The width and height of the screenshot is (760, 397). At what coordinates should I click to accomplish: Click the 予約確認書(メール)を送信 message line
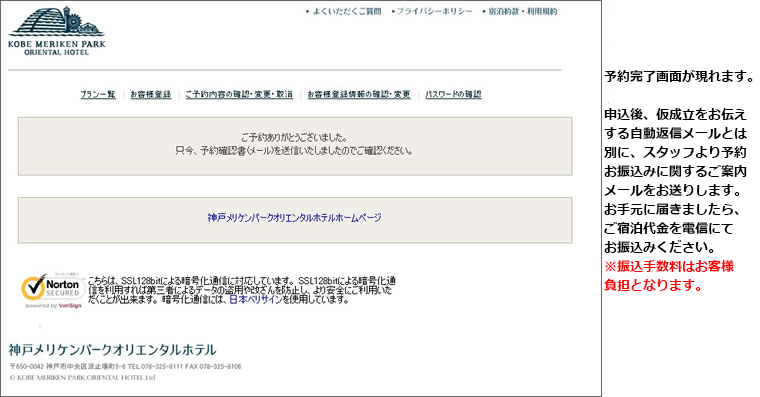(294, 151)
